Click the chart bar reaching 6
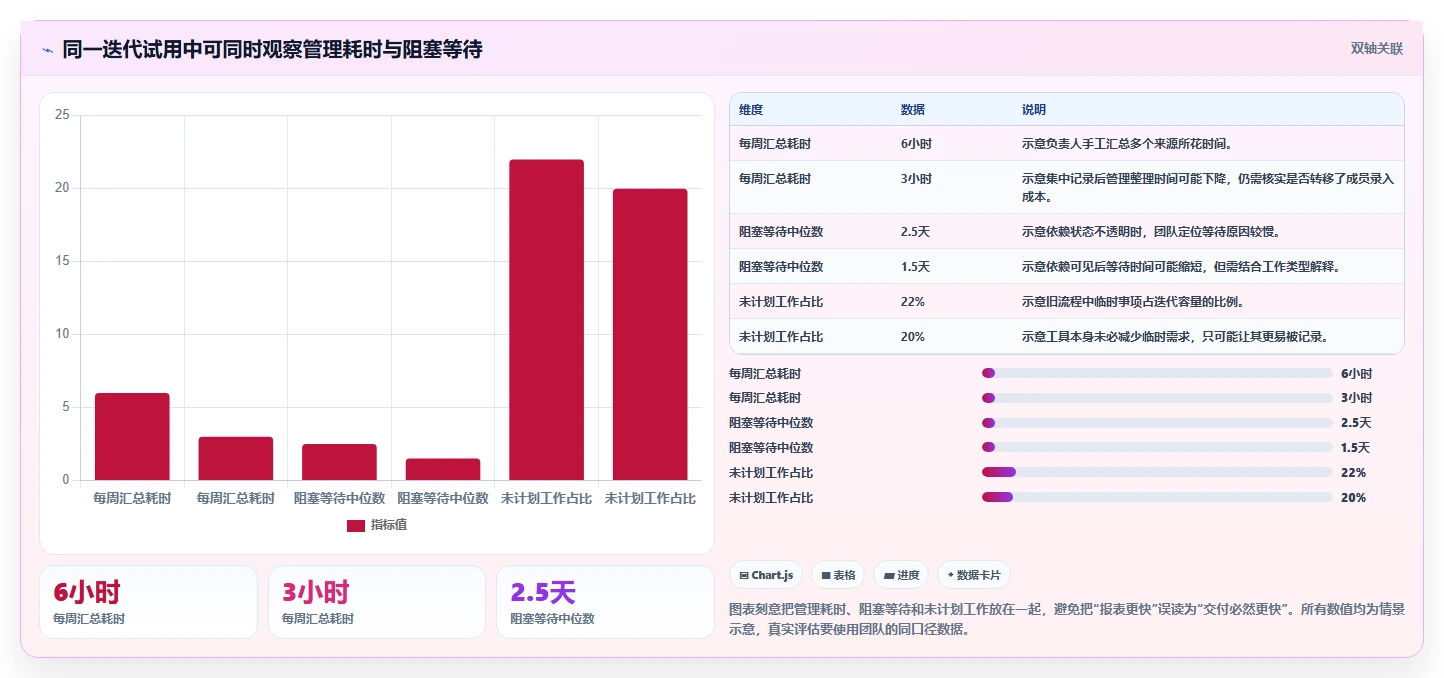 pos(132,437)
